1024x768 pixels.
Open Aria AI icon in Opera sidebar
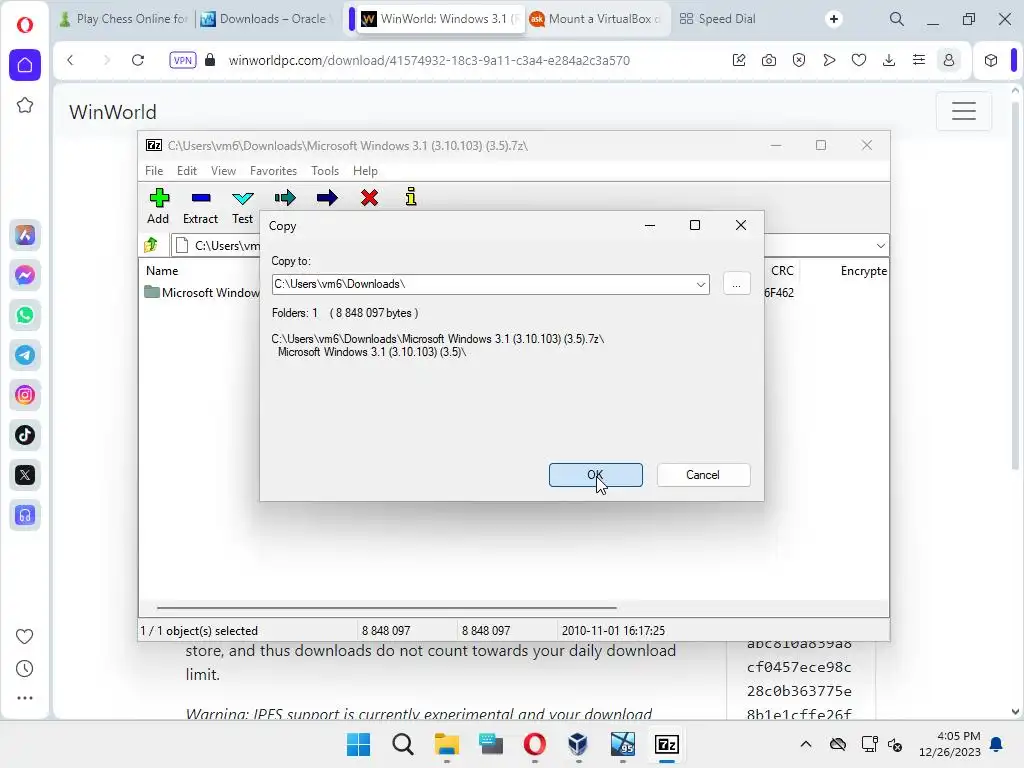[25, 235]
